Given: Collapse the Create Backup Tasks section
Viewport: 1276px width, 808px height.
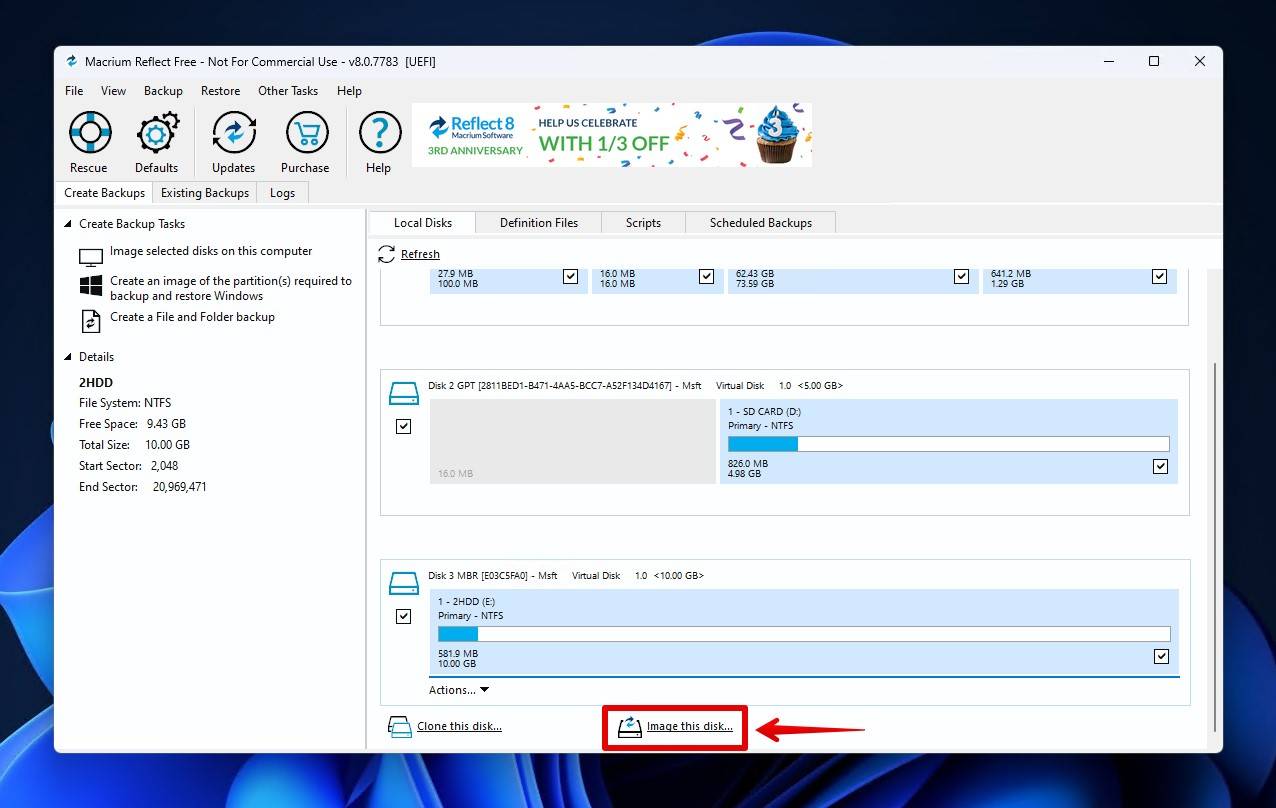Looking at the screenshot, I should [68, 224].
